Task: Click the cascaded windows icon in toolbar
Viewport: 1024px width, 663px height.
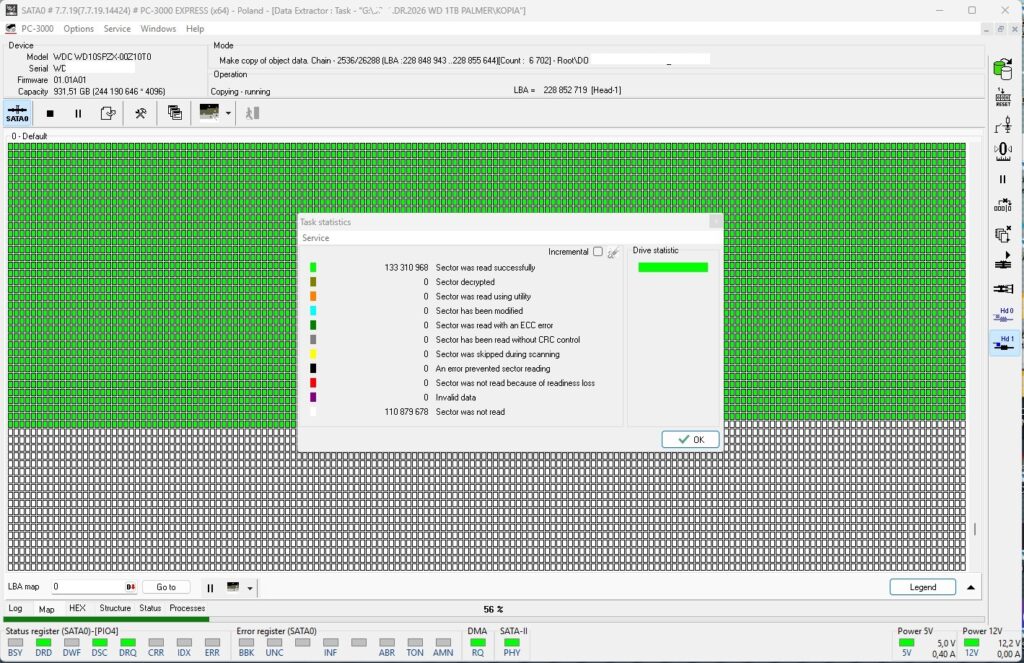Action: 174,113
